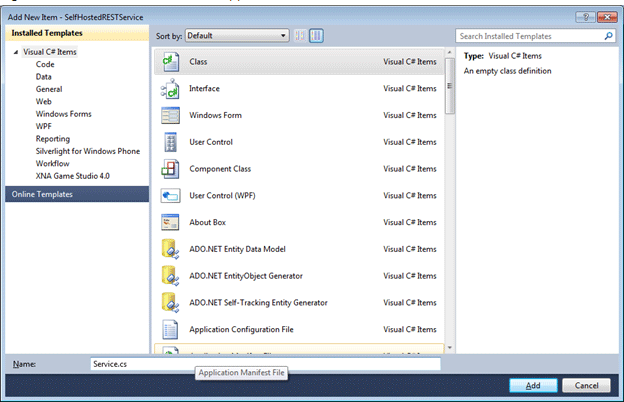Pick the User Control template icon
Screen dimensions: 624x402
(x=170, y=142)
